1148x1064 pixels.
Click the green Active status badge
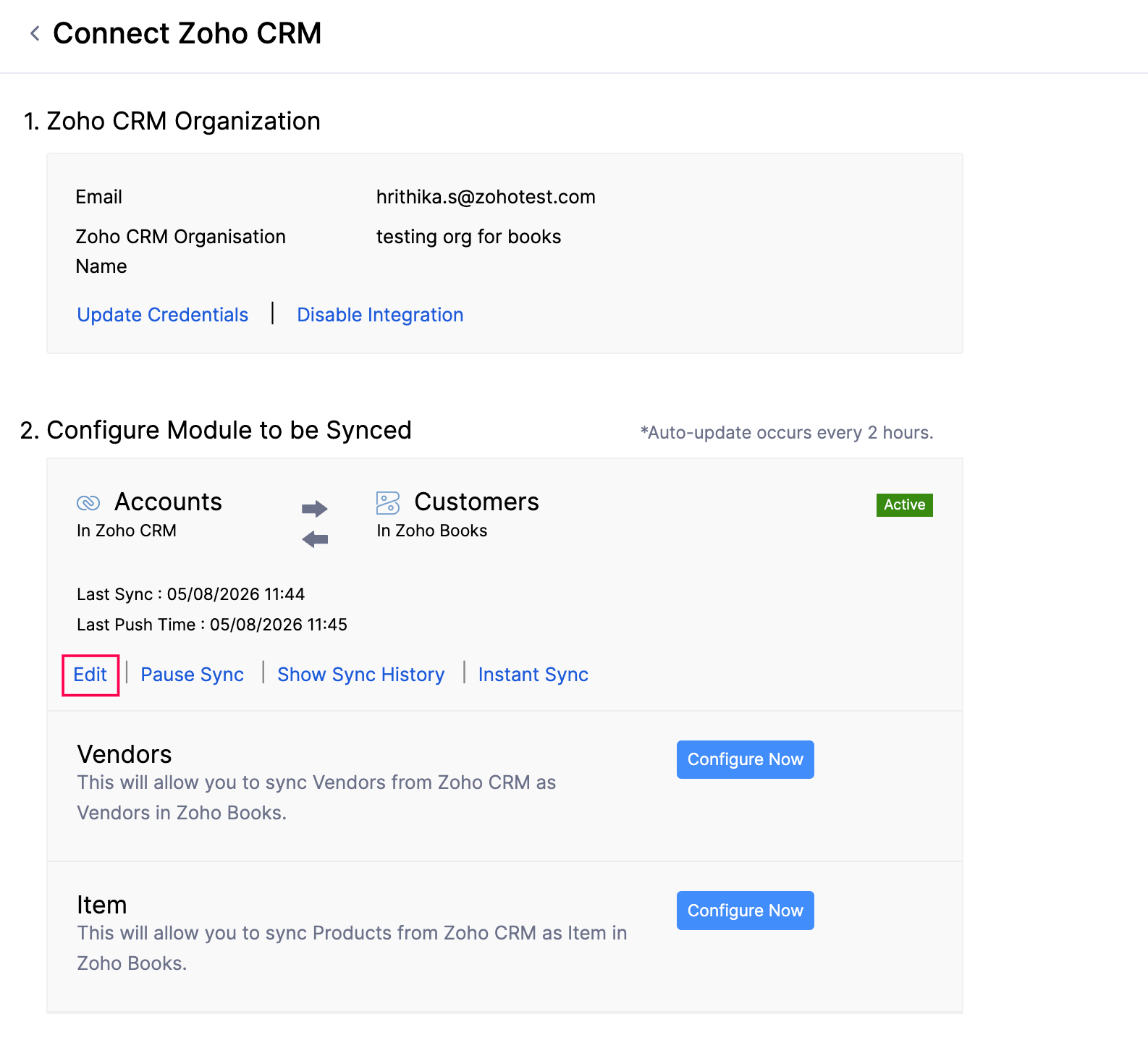(905, 504)
